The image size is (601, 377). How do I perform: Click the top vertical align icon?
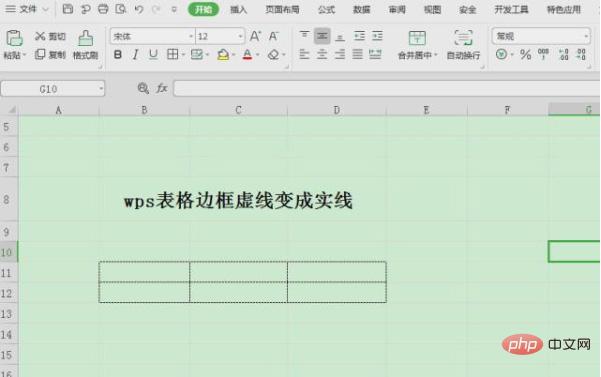tap(304, 36)
